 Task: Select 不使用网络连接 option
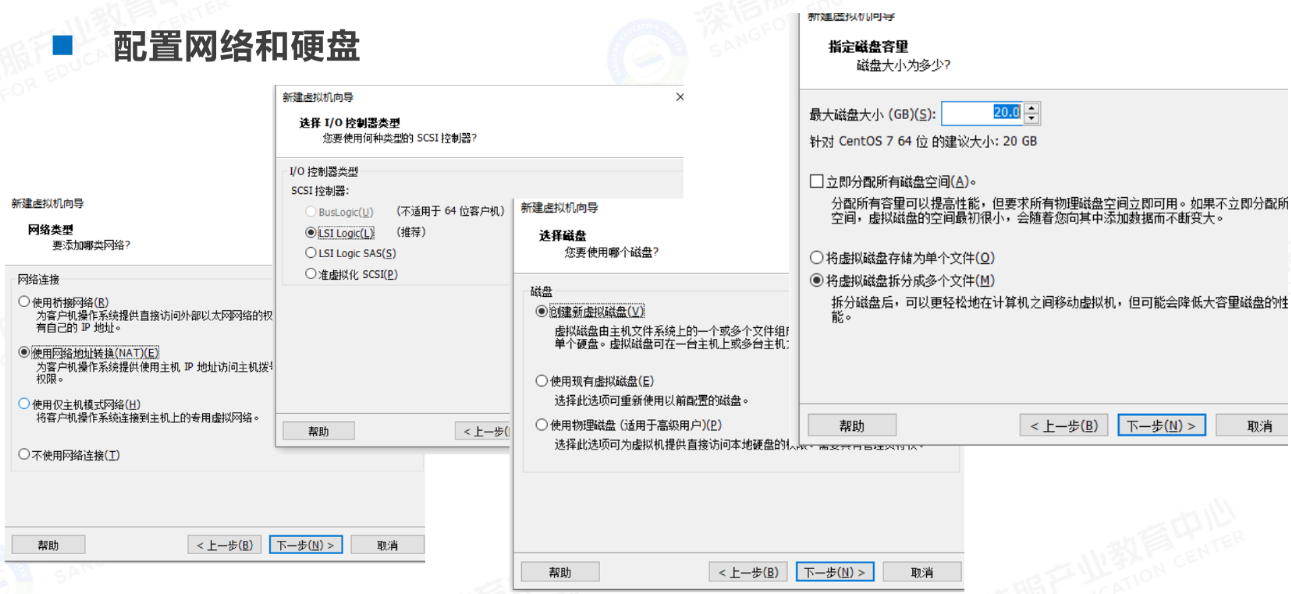24,455
